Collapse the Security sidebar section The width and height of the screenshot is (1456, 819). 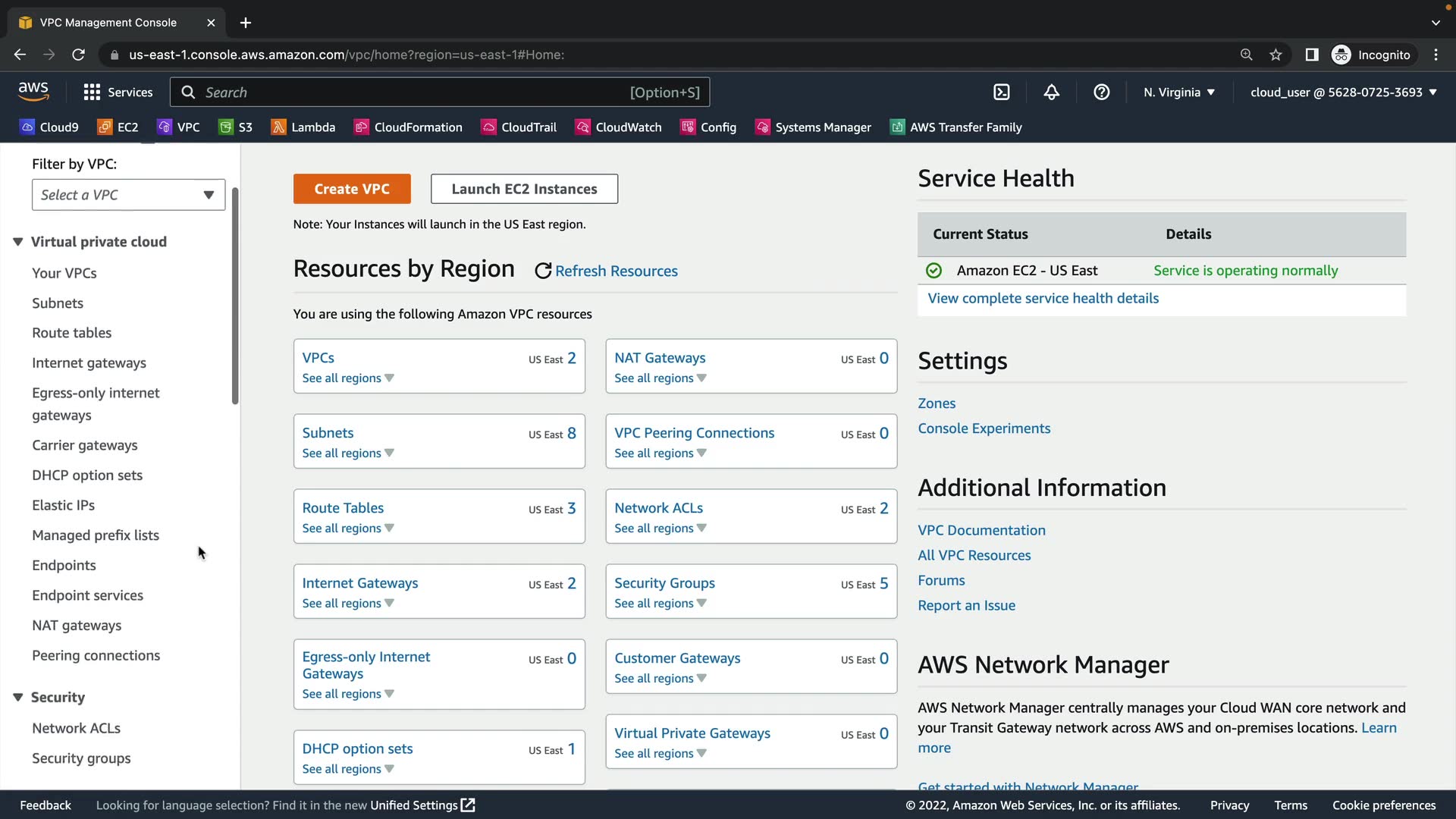[18, 697]
